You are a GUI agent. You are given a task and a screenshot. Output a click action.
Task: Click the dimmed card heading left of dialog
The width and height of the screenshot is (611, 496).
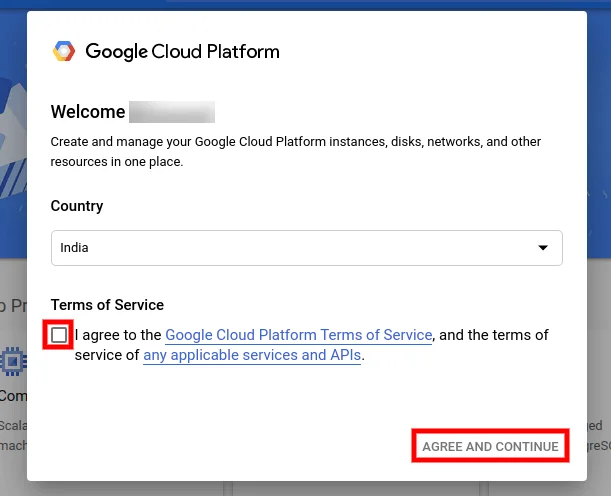point(12,306)
